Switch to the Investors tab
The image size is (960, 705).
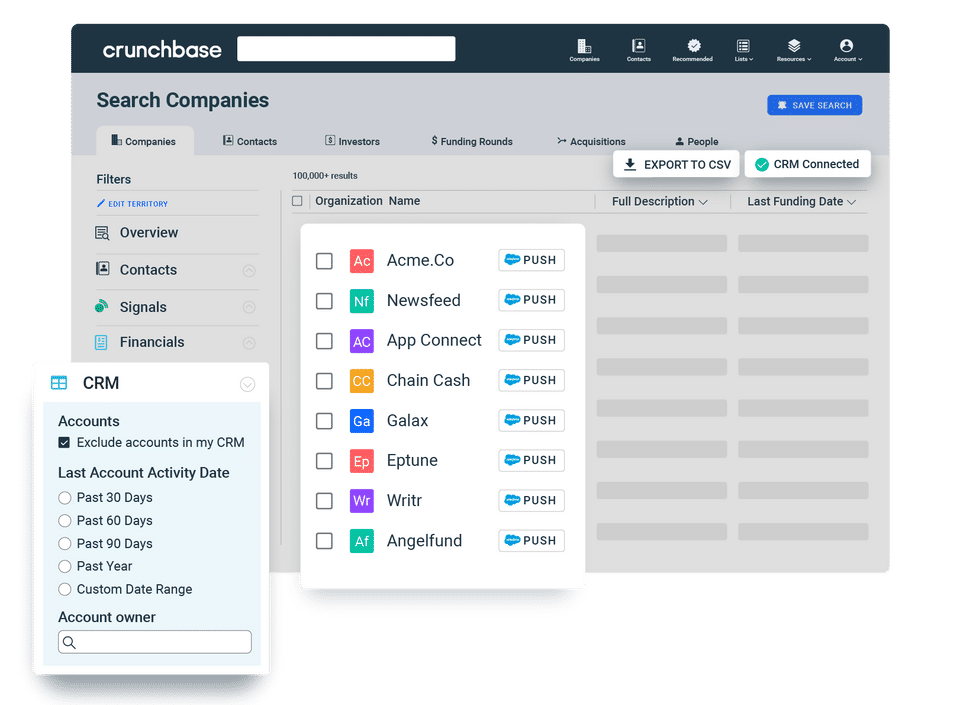[352, 141]
